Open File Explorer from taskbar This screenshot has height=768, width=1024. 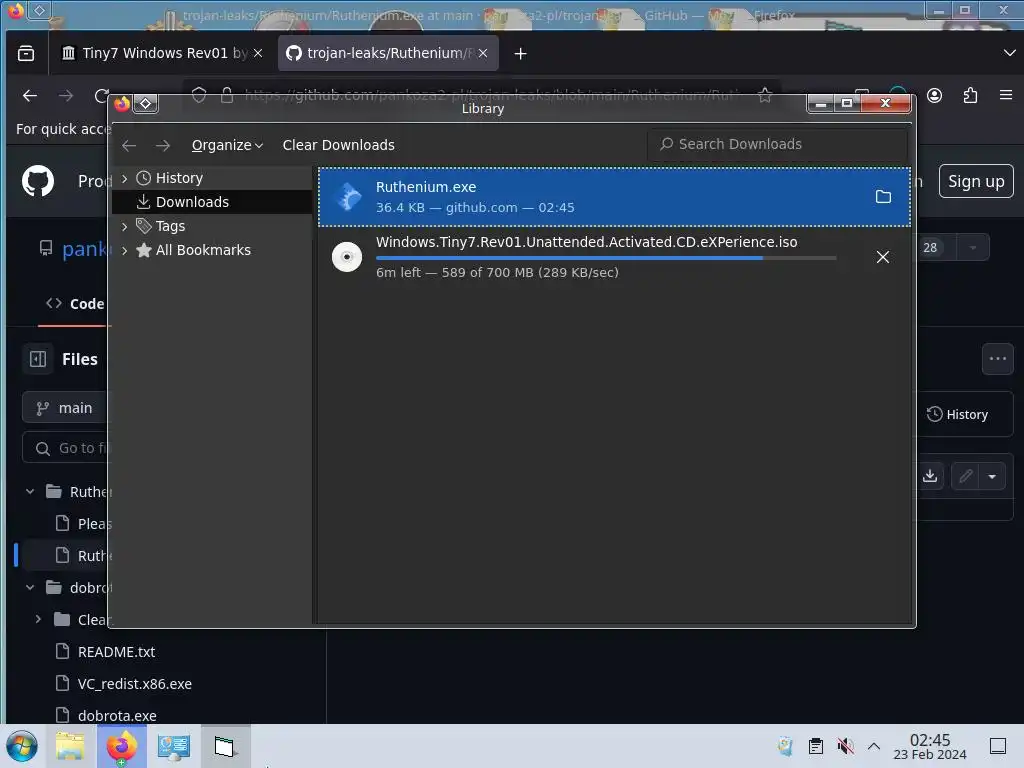pyautogui.click(x=71, y=746)
